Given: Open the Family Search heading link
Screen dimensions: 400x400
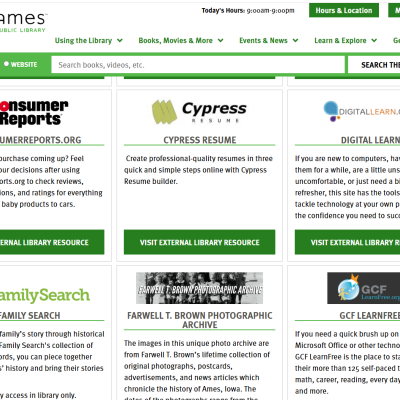Looking at the screenshot, I should point(30,315).
